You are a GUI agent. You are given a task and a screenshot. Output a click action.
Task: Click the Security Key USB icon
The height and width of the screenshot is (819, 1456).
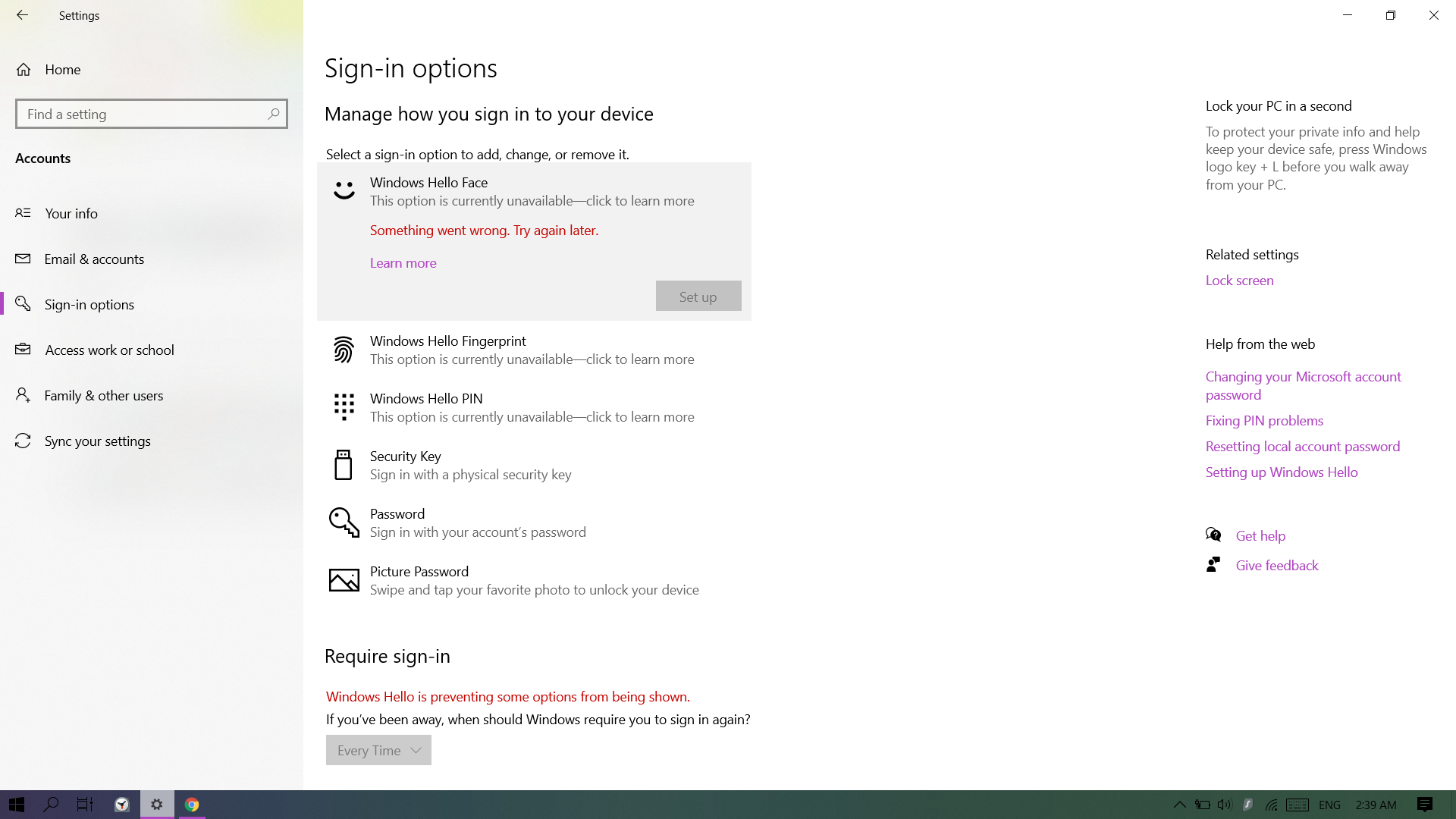tap(344, 465)
